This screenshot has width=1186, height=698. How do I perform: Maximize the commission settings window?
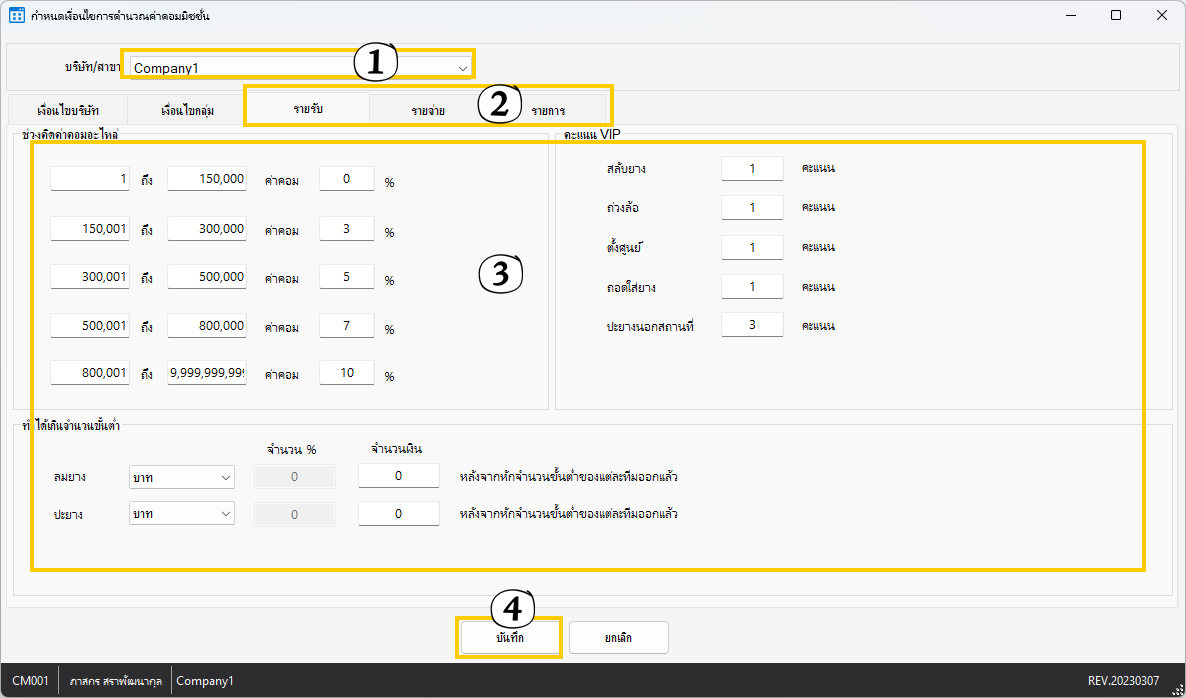(1116, 16)
